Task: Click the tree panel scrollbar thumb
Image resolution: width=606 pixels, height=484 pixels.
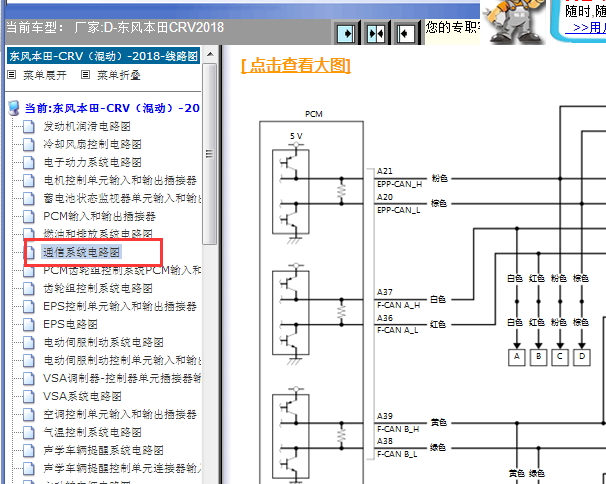Action: coord(210,154)
